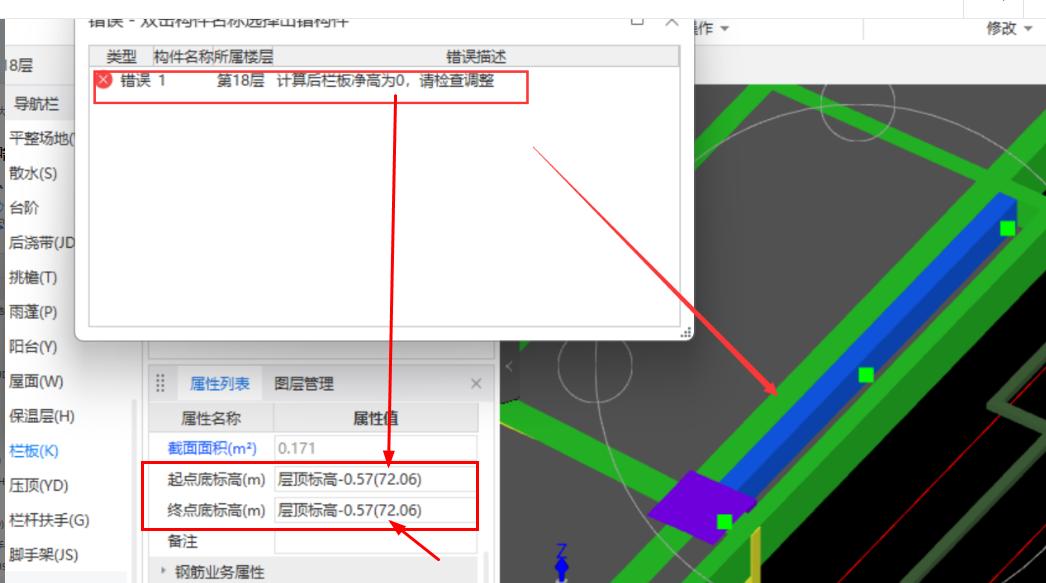Click the 类型 column header
The height and width of the screenshot is (583, 1046).
121,57
